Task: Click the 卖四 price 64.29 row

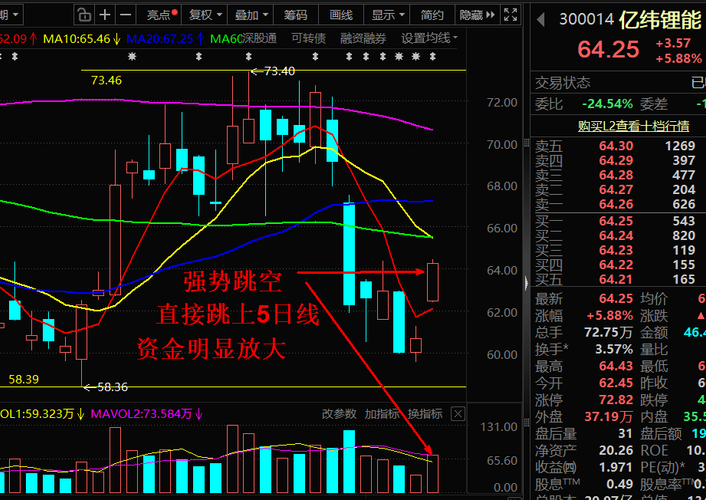Action: 618,160
